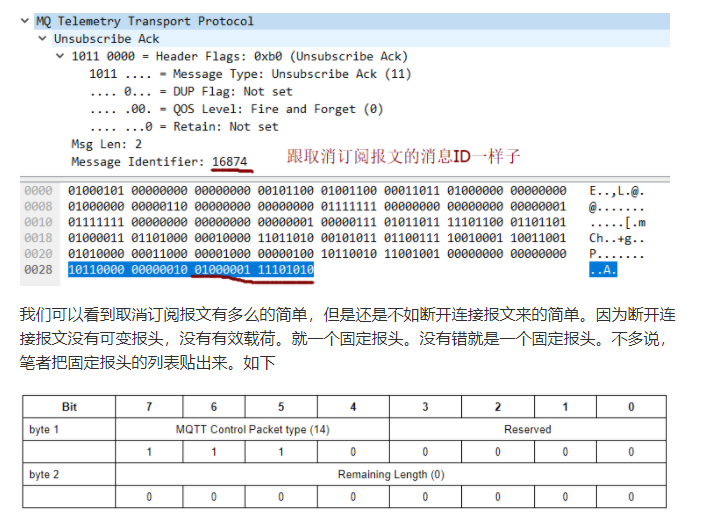Image resolution: width=725 pixels, height=526 pixels.
Task: Click highlighted byte 11101010 in row 0028
Action: 286,269
